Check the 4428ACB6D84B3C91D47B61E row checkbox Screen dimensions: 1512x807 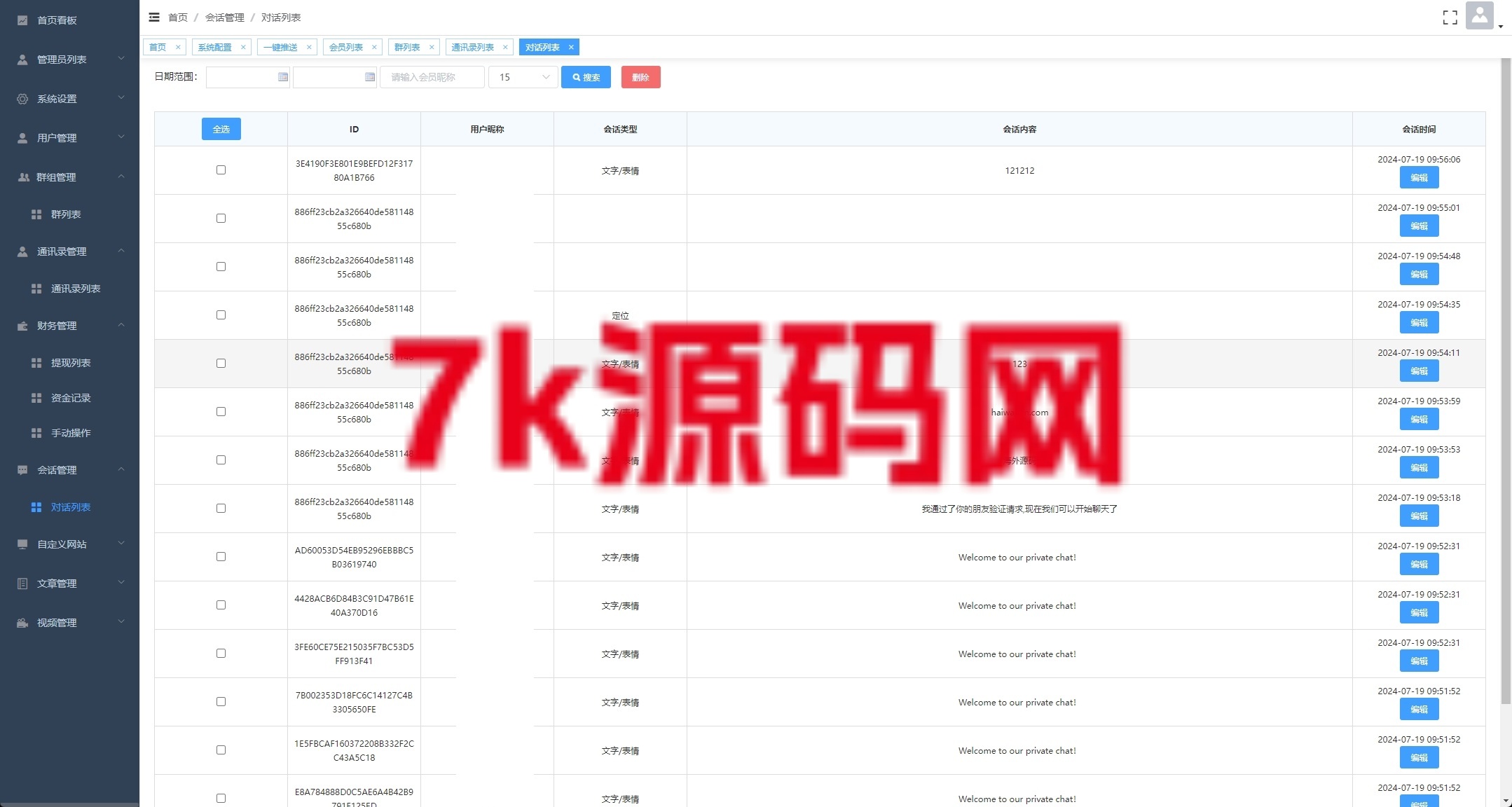(x=221, y=605)
